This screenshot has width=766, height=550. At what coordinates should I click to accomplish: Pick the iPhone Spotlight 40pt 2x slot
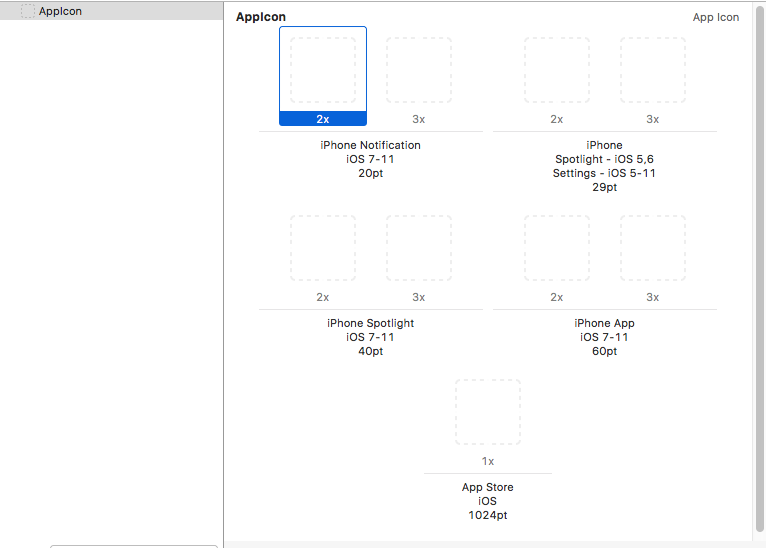[x=323, y=248]
